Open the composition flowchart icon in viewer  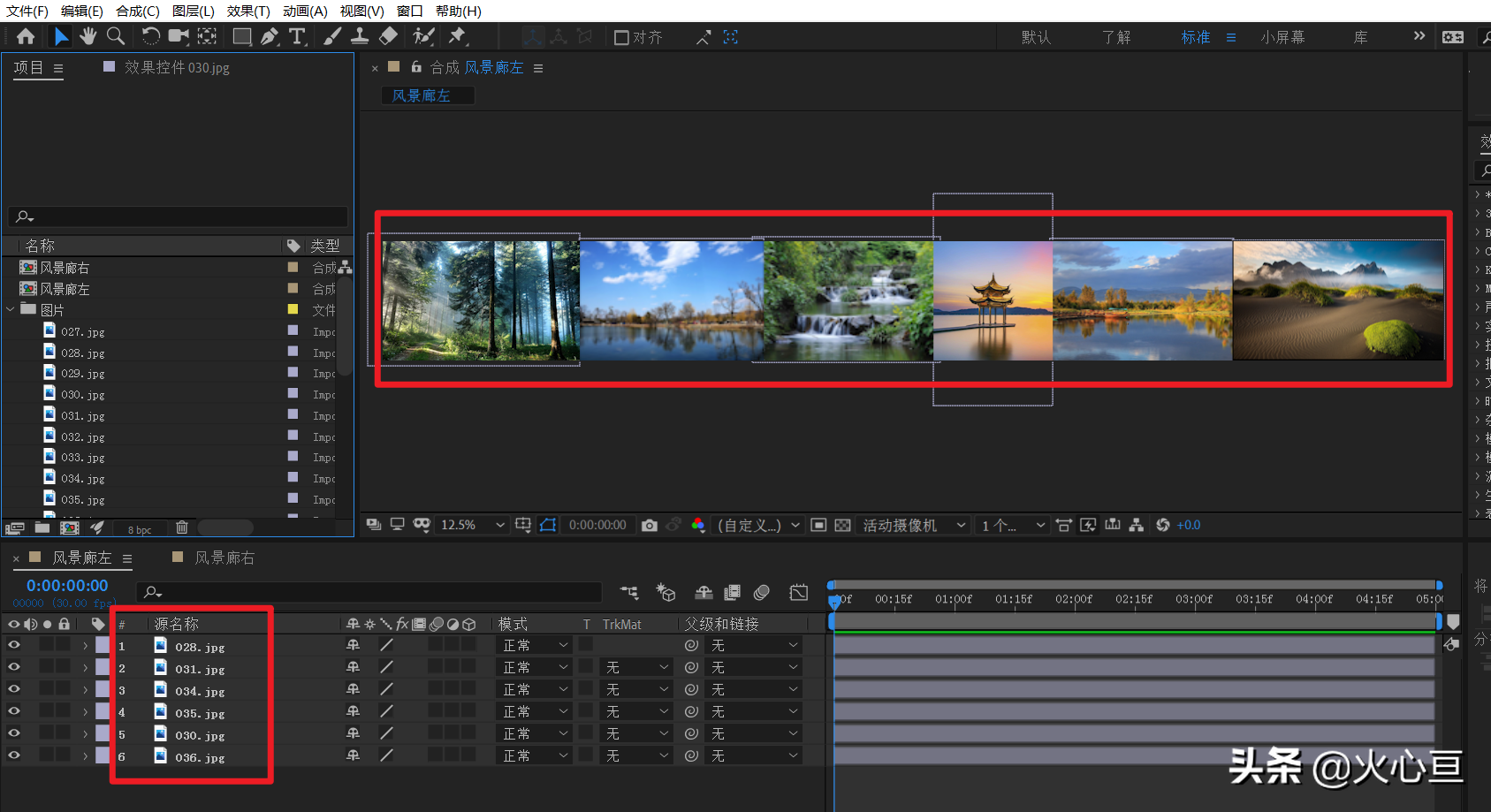tap(1137, 525)
